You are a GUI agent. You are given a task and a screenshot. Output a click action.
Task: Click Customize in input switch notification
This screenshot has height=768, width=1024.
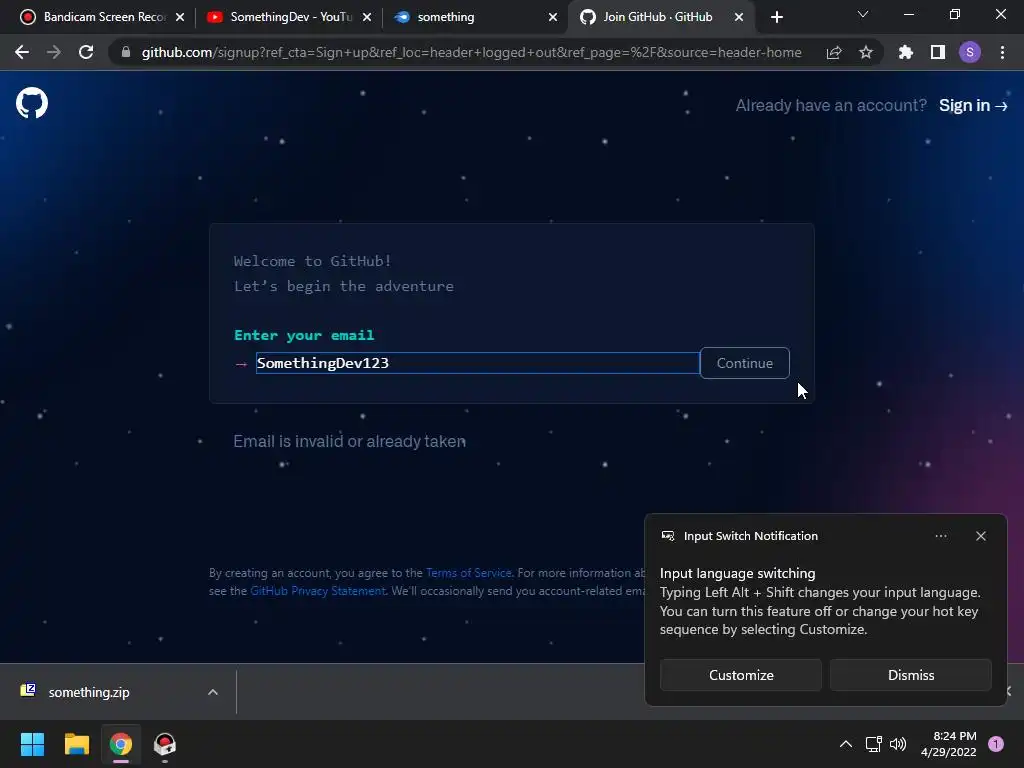(741, 675)
